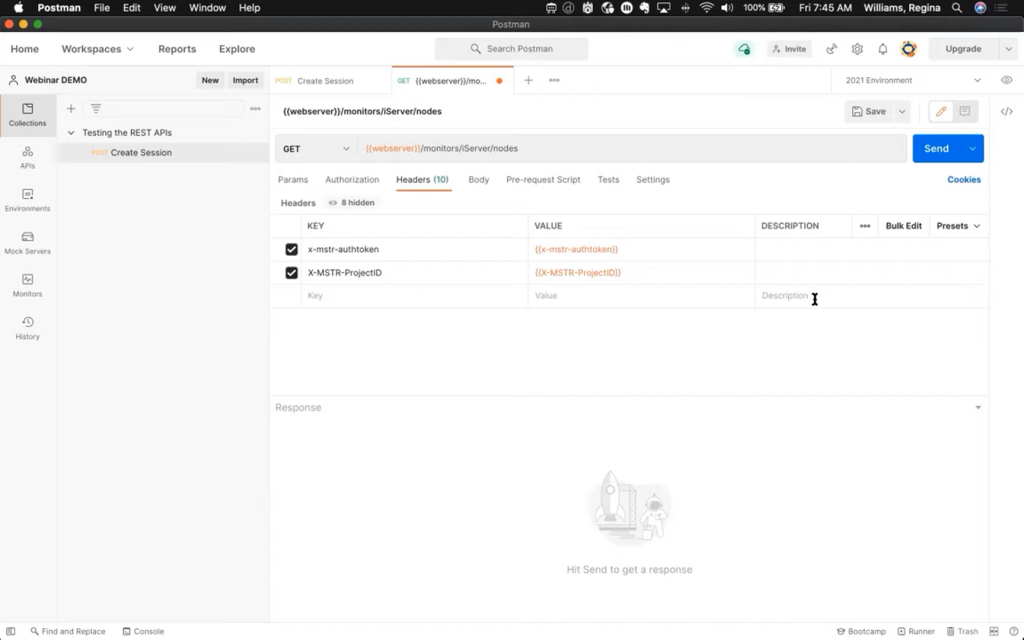Click the macOS Wi-Fi menu bar icon
The height and width of the screenshot is (640, 1024).
(x=706, y=8)
